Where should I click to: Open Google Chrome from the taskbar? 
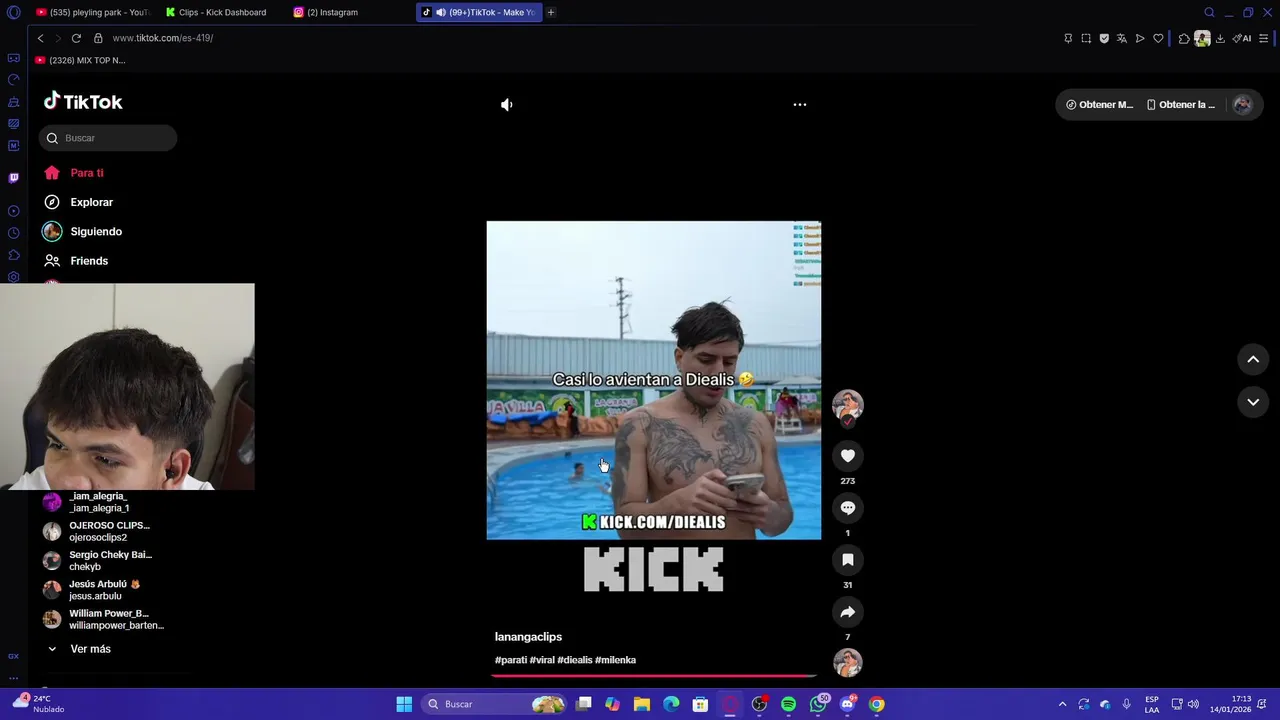click(876, 704)
